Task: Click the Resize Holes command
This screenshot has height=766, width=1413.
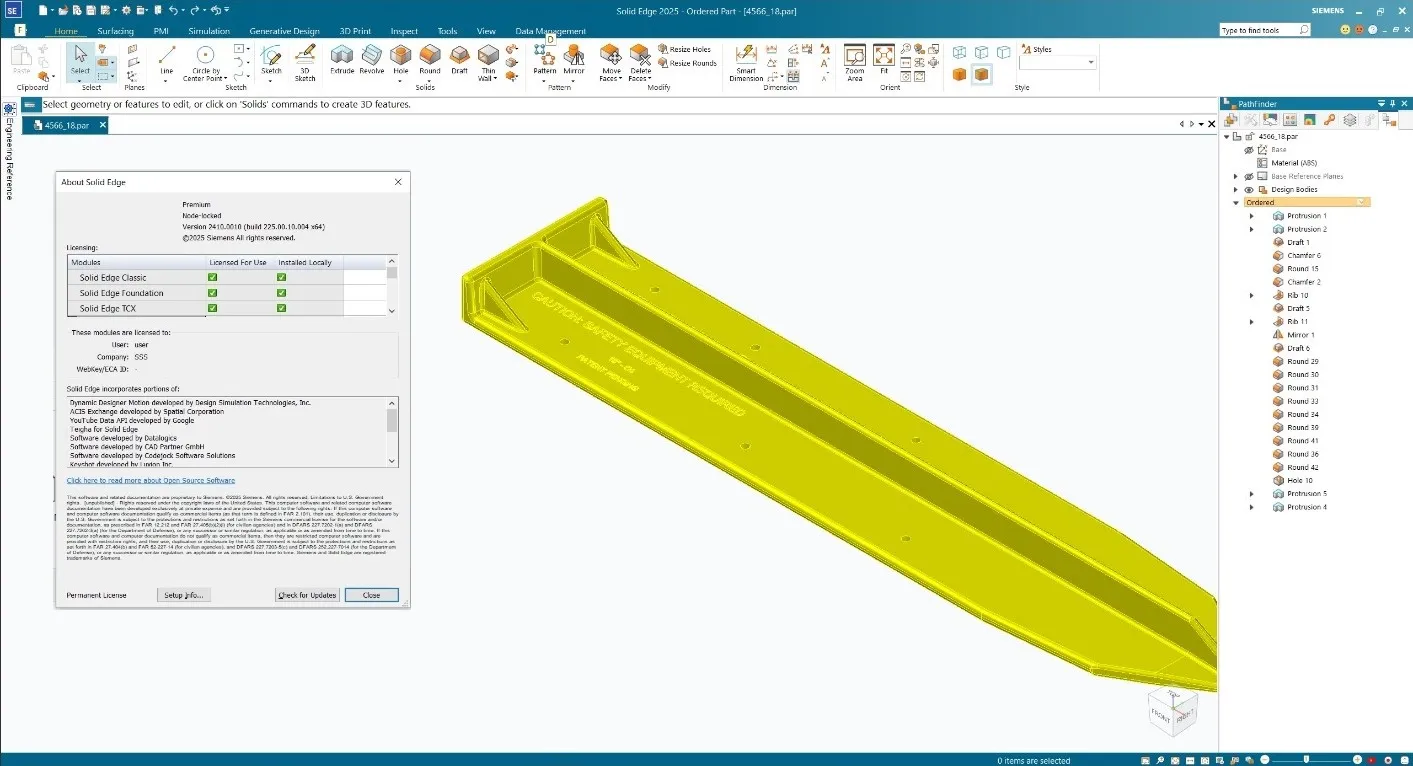Action: (x=684, y=49)
